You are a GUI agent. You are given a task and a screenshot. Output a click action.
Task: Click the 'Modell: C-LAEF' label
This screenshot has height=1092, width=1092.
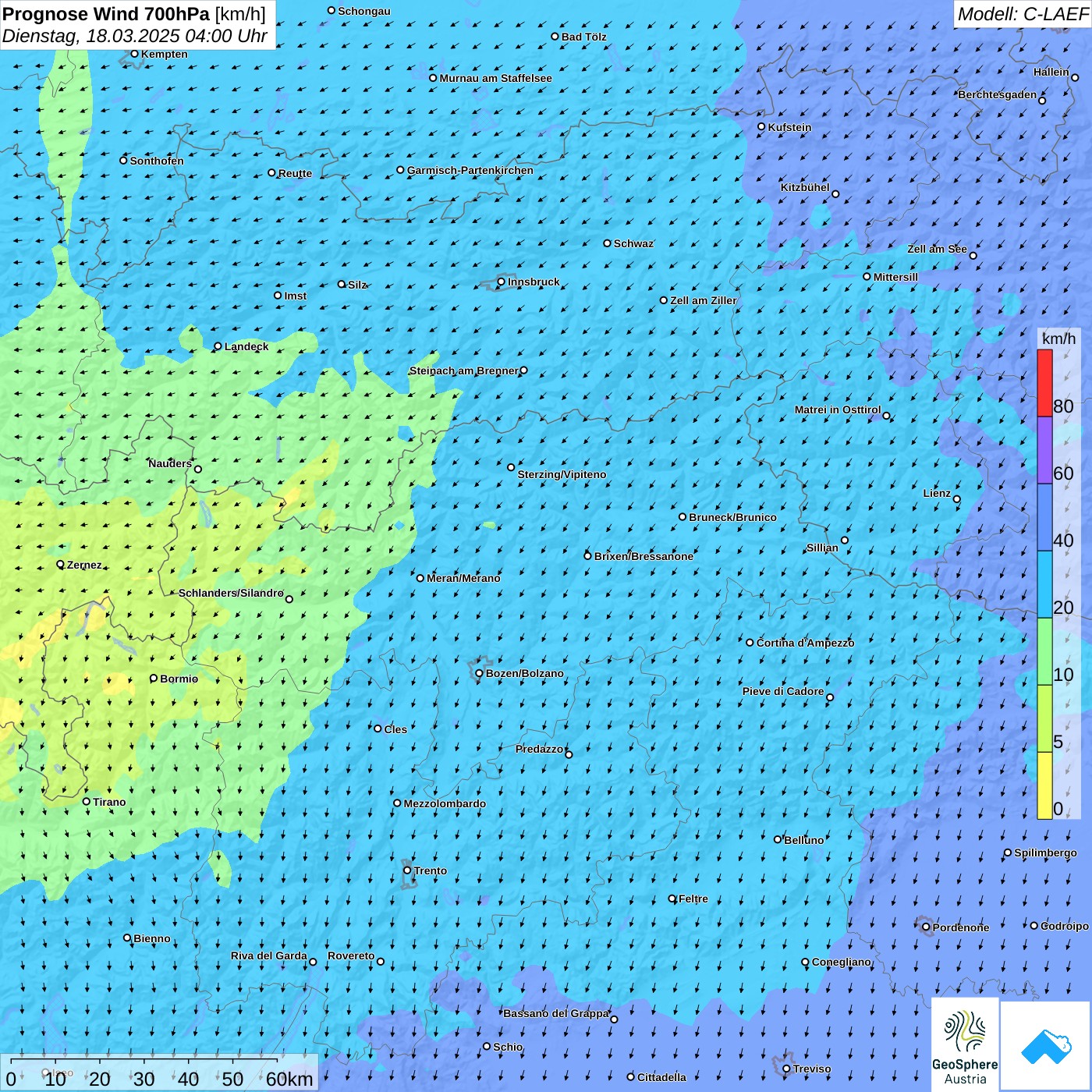pos(1022,14)
